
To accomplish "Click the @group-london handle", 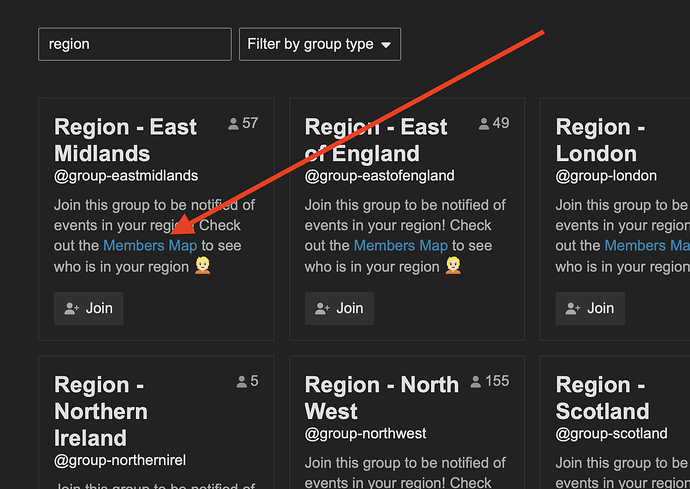I will click(606, 176).
